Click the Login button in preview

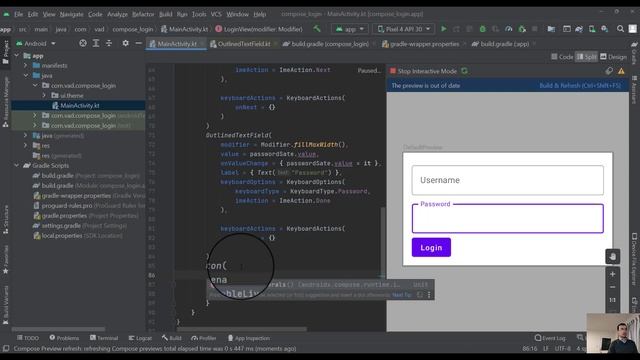[431, 247]
